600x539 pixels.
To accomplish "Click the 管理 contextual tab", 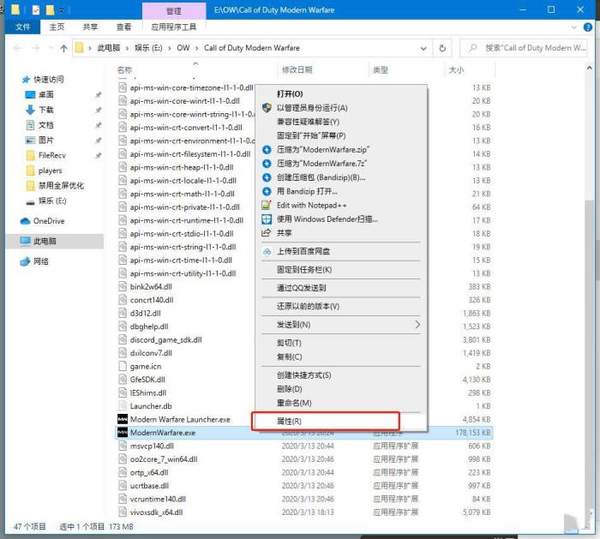I will (174, 11).
